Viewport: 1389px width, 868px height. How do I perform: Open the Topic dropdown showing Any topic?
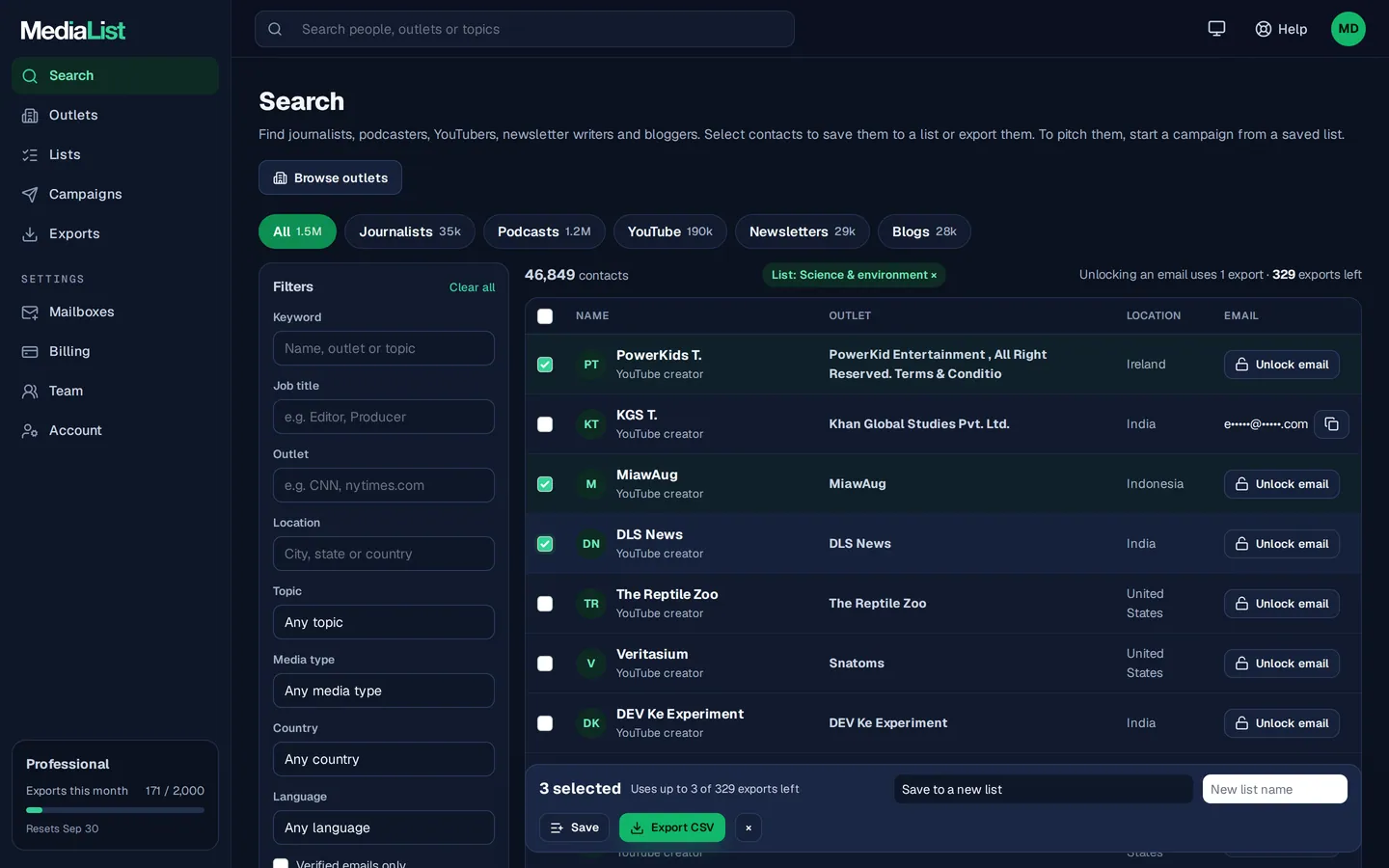tap(384, 622)
